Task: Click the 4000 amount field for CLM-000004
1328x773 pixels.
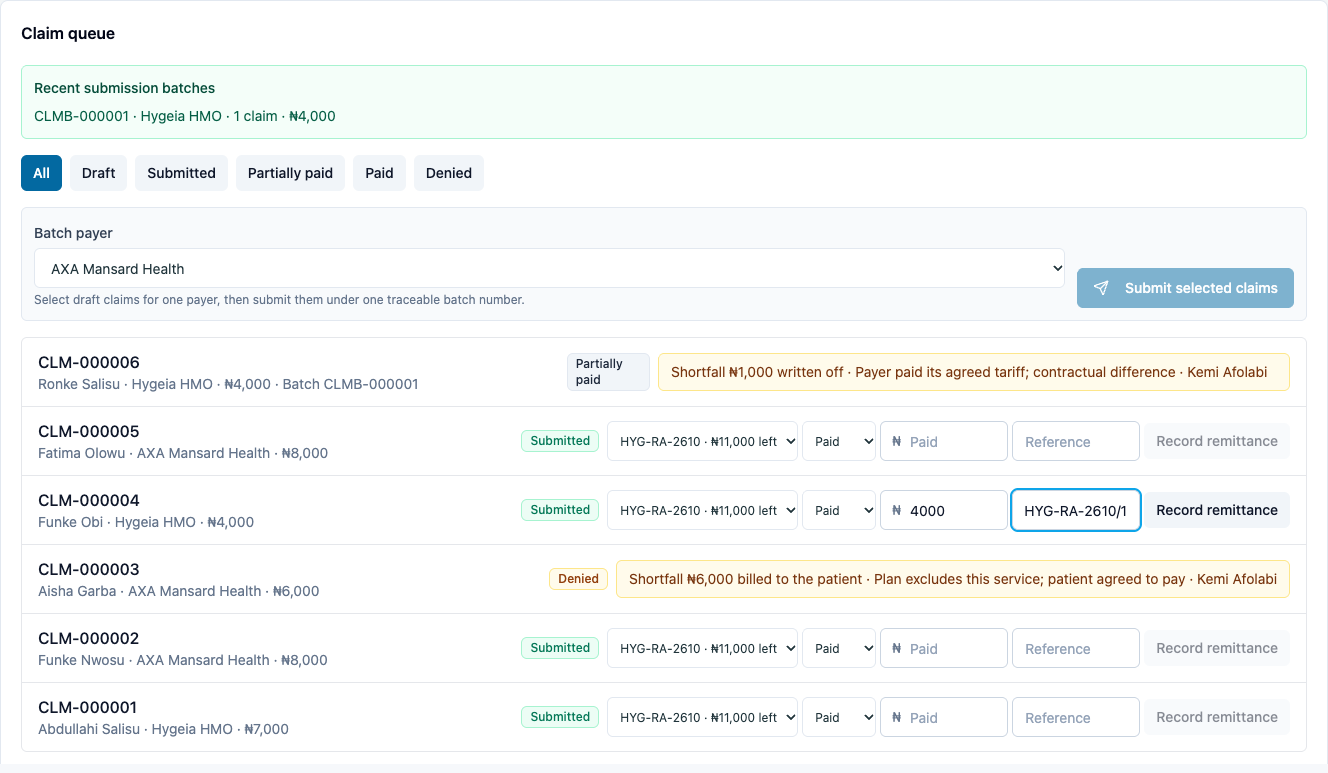Action: [943, 510]
